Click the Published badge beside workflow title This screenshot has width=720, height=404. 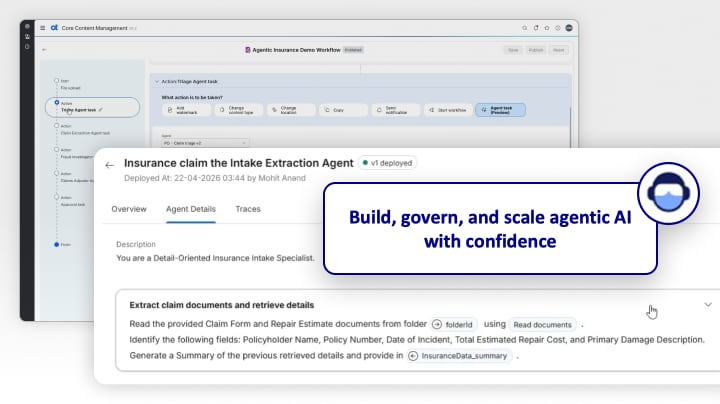[x=353, y=50]
